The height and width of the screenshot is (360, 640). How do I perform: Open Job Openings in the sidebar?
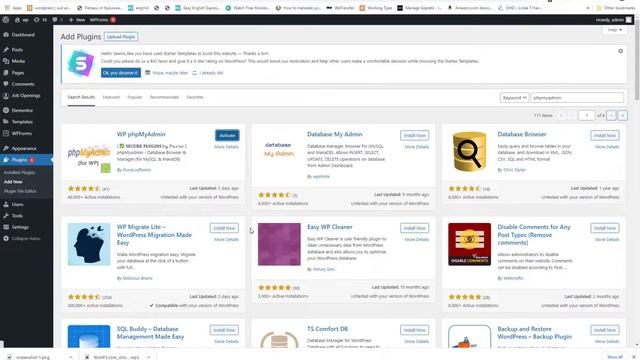26,96
